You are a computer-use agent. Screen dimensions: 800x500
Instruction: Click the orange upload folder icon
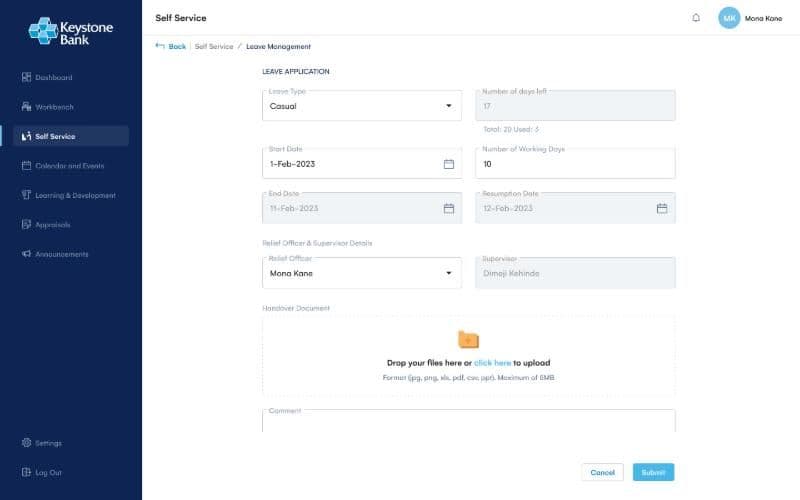[468, 339]
